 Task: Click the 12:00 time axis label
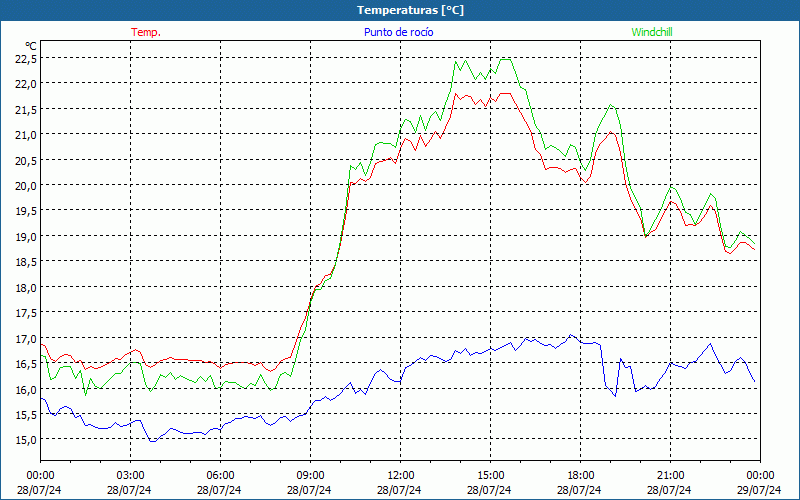[401, 475]
